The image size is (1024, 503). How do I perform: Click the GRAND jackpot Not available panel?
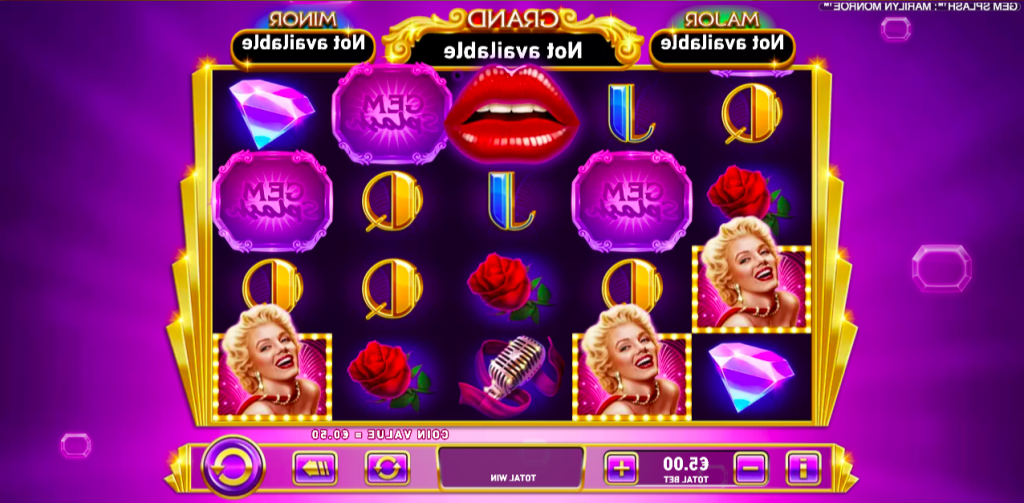pos(512,51)
